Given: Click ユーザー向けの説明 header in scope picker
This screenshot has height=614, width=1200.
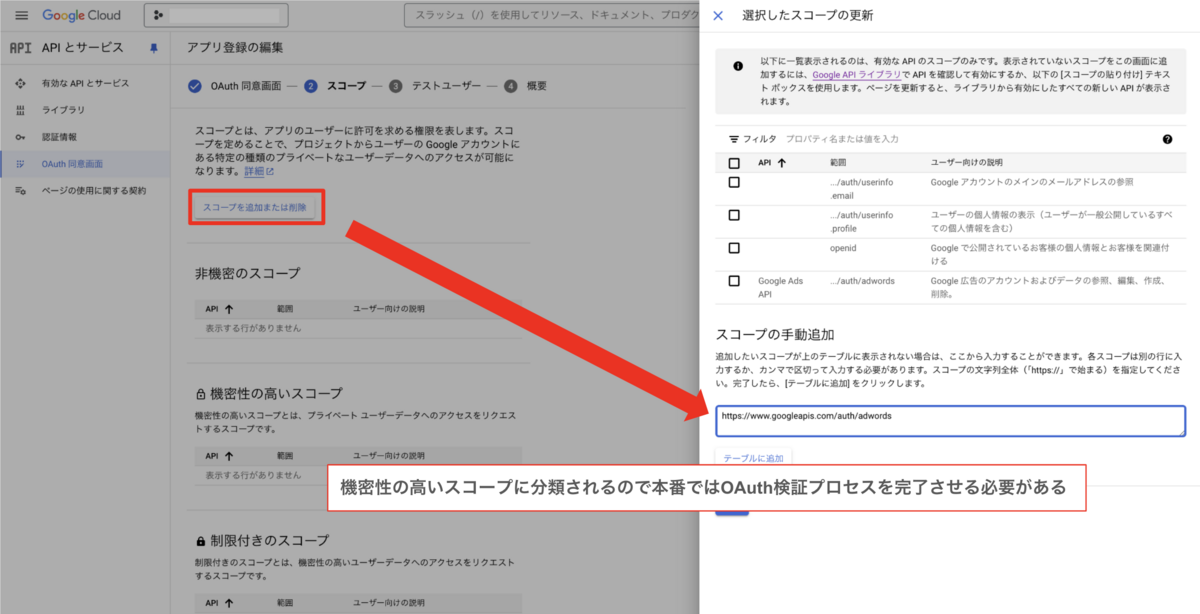Looking at the screenshot, I should click(x=966, y=162).
